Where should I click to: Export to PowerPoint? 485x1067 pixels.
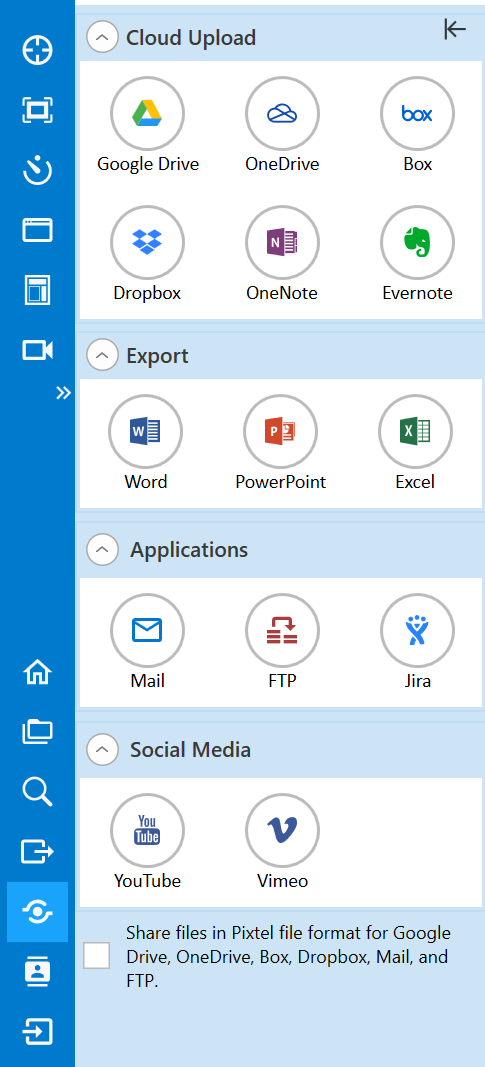pos(280,431)
